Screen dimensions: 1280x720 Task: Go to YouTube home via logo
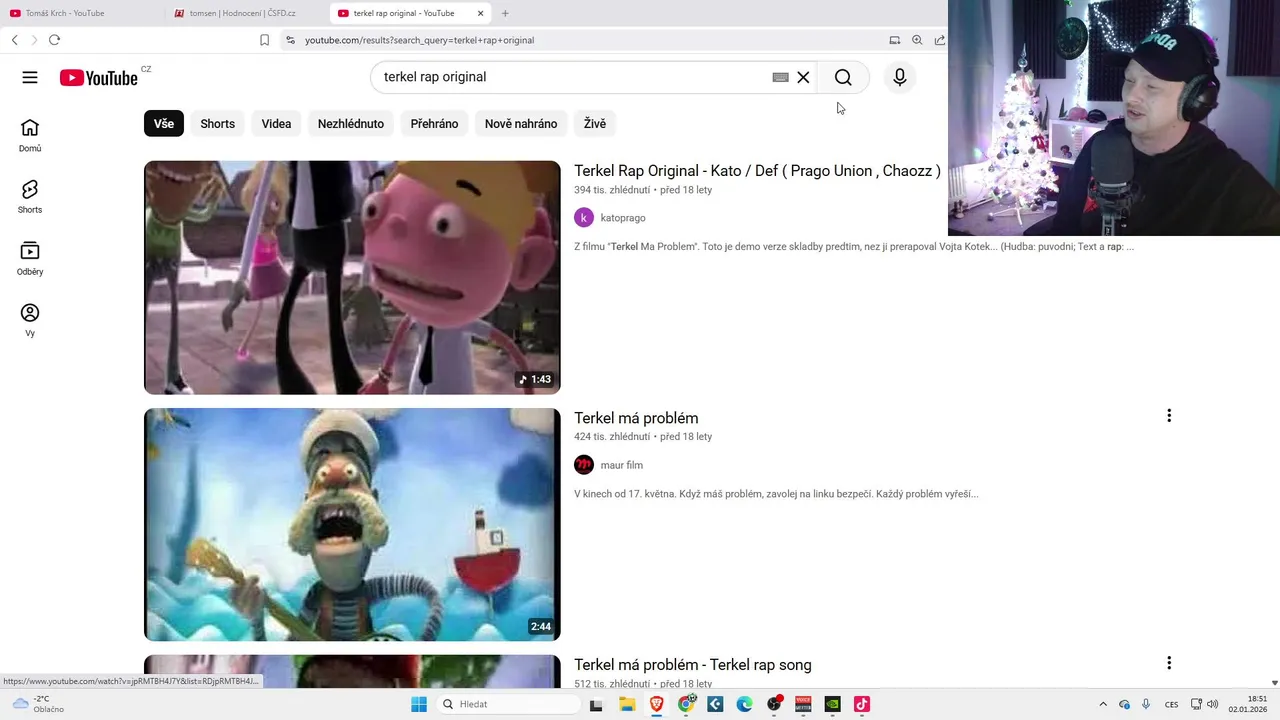click(x=98, y=78)
